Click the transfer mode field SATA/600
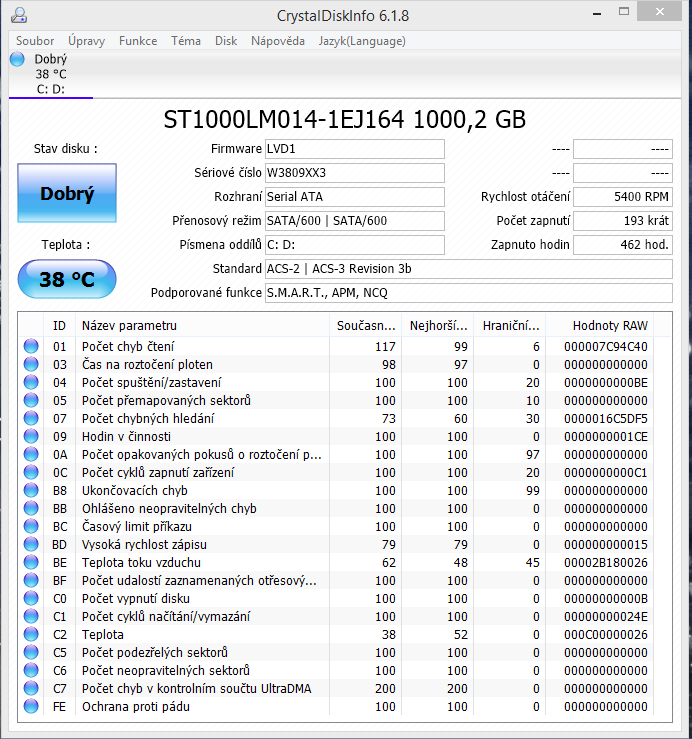 tap(354, 221)
